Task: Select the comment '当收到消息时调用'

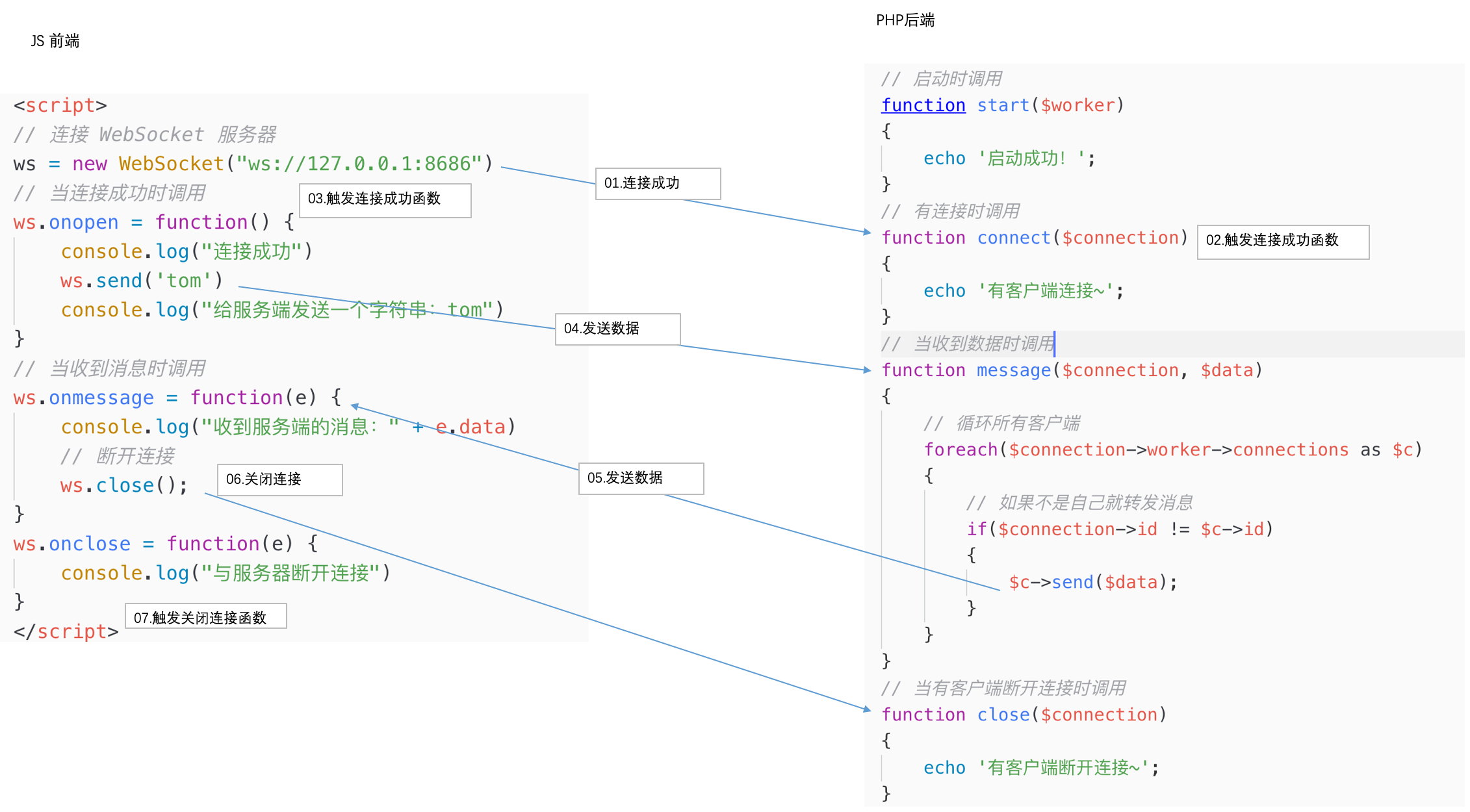Action: (x=109, y=368)
